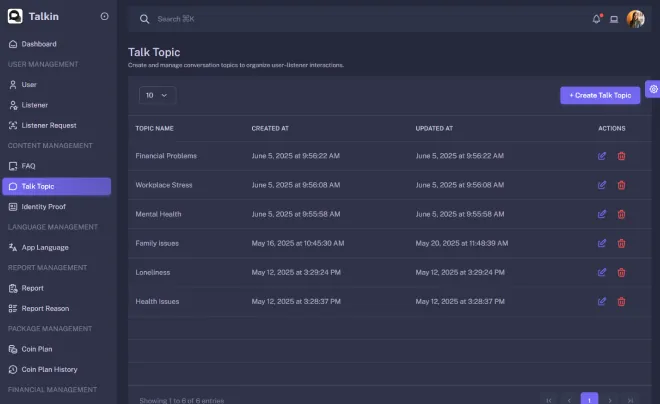Open Coin Plan History page
This screenshot has width=660, height=404.
coord(56,369)
